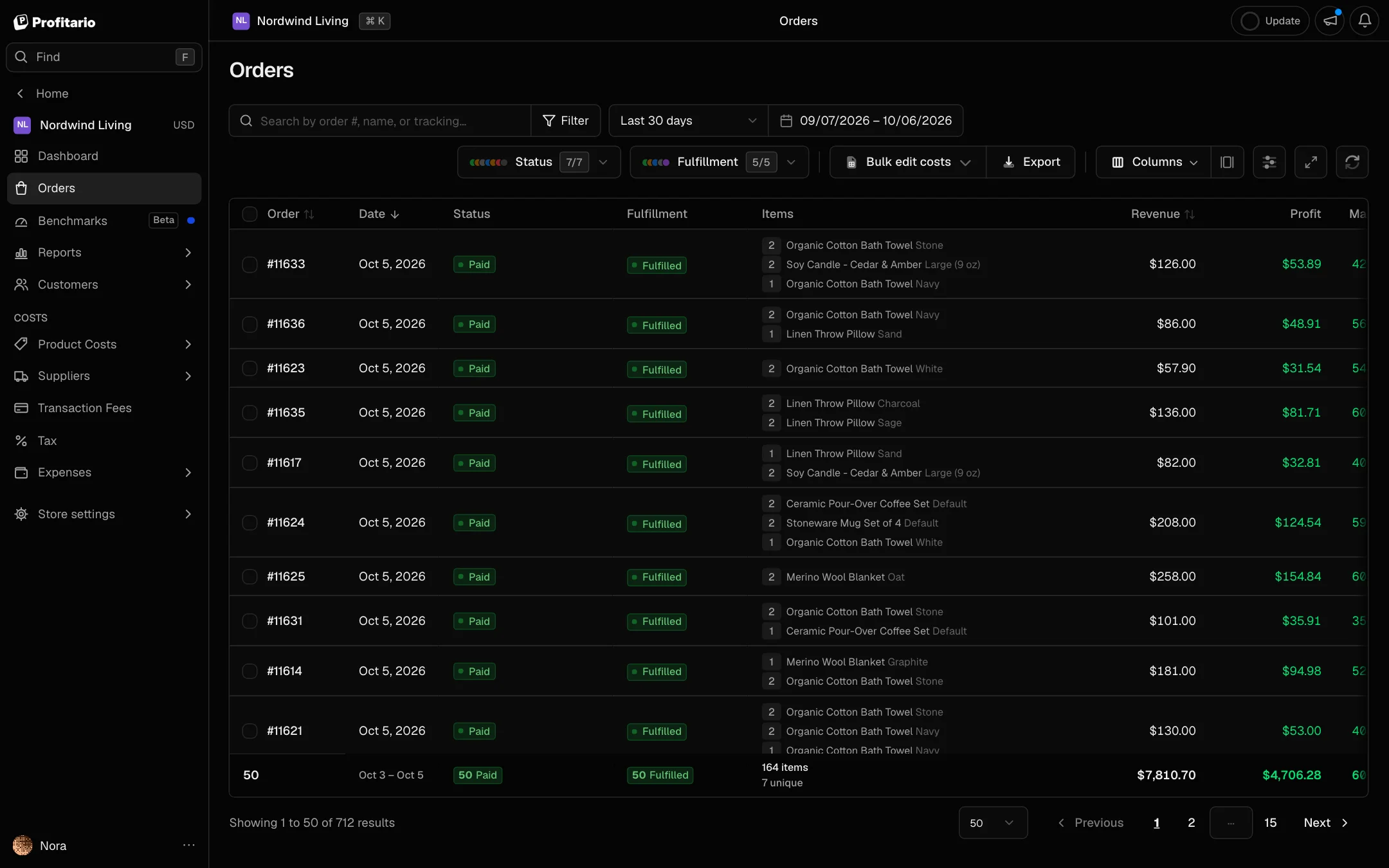Open Transaction Fees in sidebar

pyautogui.click(x=104, y=408)
